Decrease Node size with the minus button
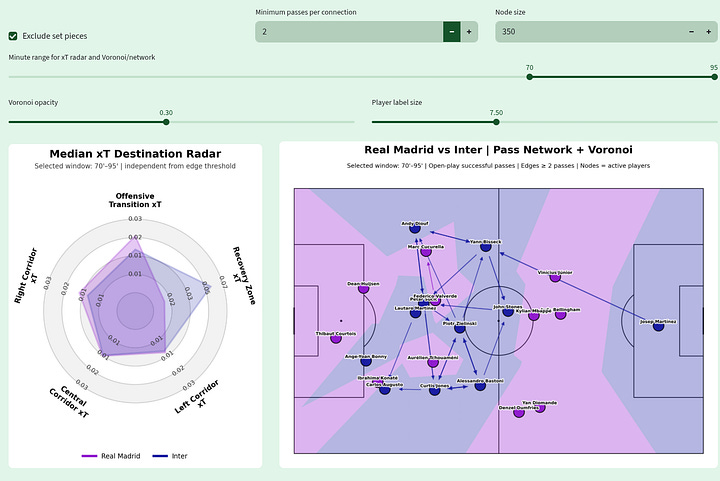Screen dimensions: 720x481 (x=692, y=32)
